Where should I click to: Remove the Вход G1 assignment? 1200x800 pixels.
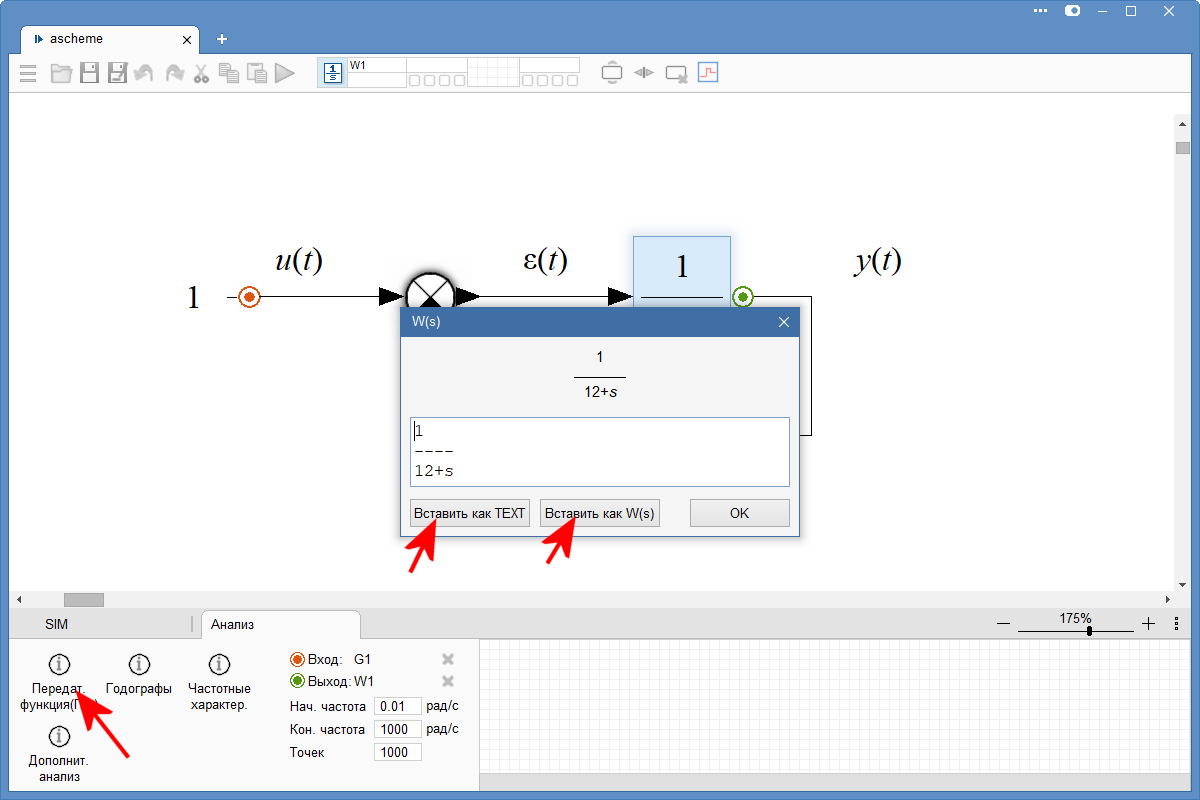pyautogui.click(x=448, y=659)
